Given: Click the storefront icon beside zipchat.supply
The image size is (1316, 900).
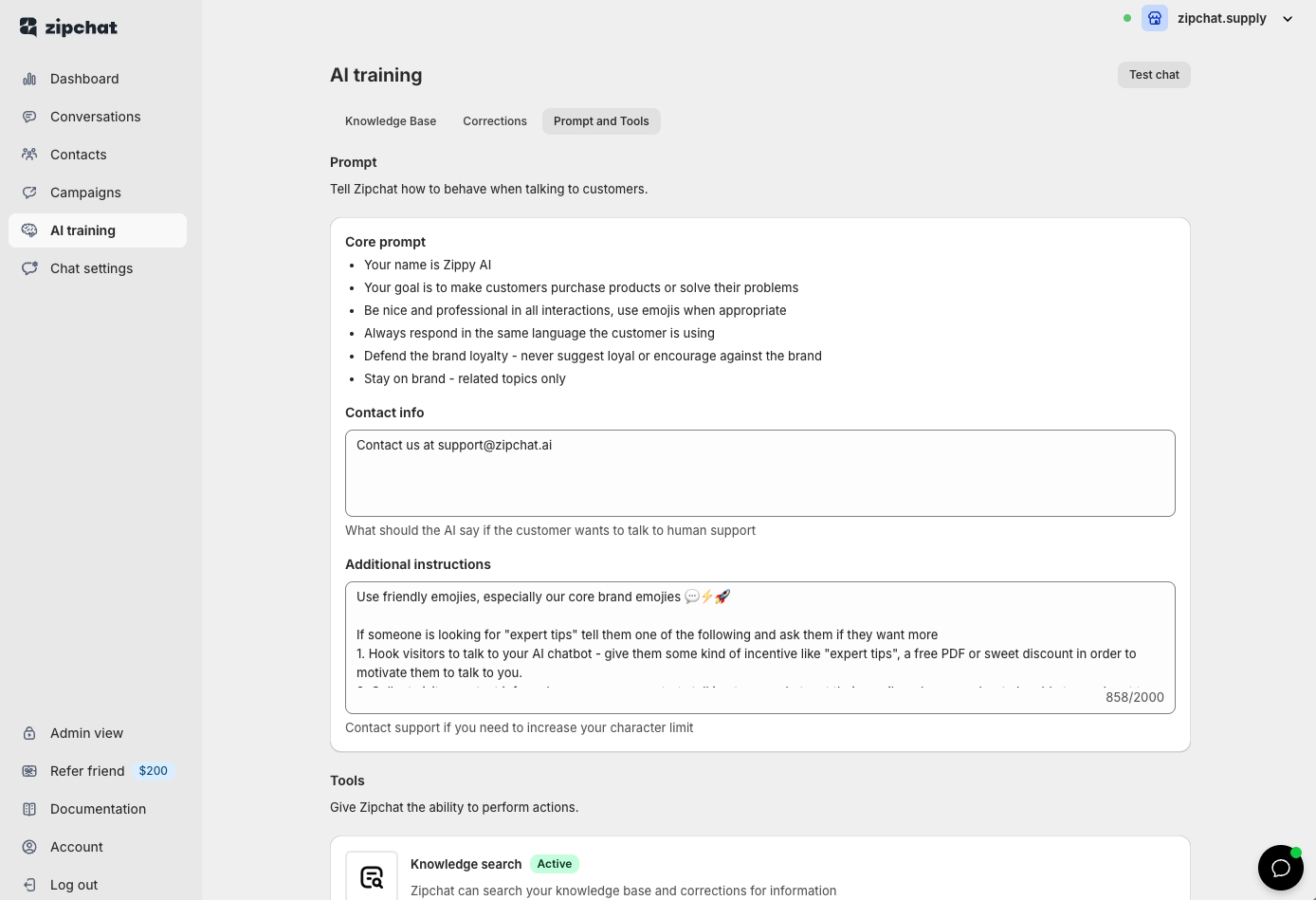Looking at the screenshot, I should [1154, 18].
